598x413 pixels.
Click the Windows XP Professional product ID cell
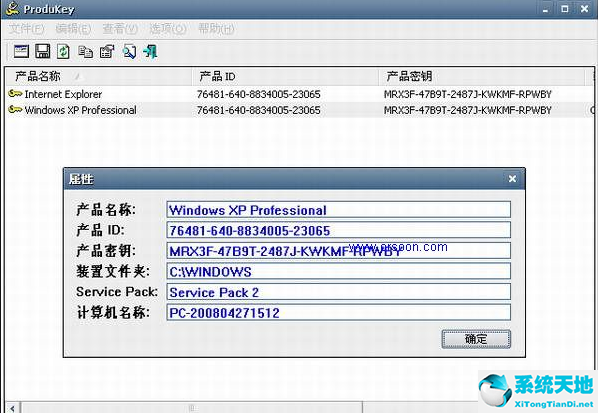259,110
